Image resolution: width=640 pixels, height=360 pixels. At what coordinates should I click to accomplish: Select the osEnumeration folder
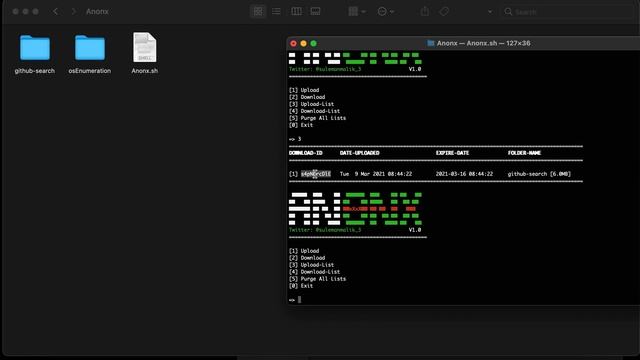[x=90, y=54]
